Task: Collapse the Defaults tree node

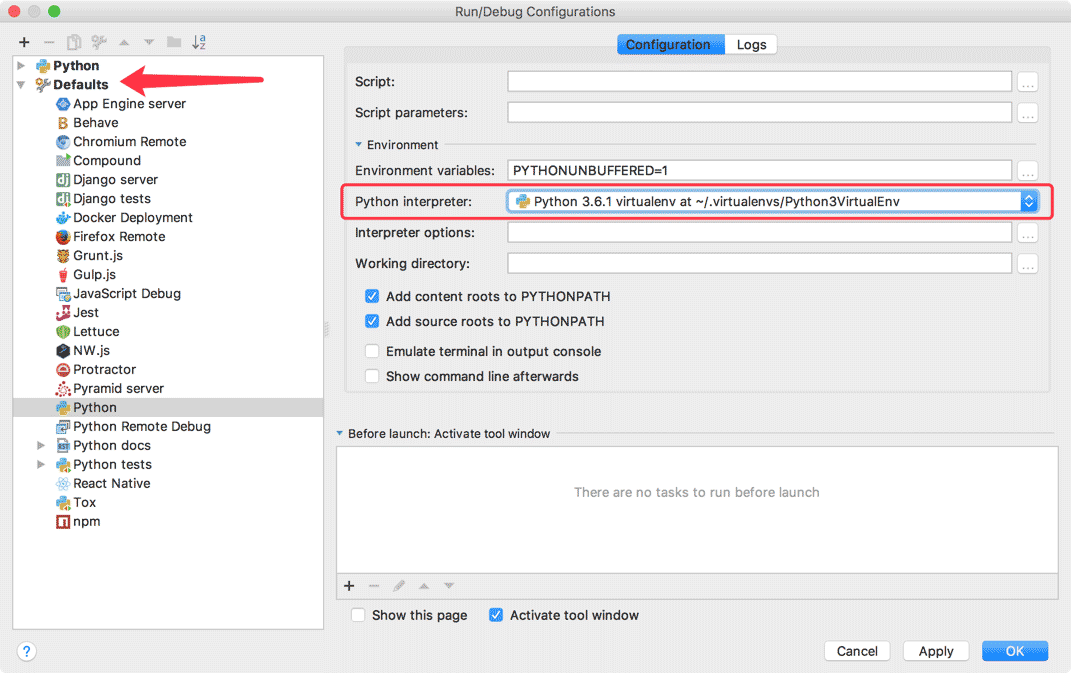Action: point(21,85)
